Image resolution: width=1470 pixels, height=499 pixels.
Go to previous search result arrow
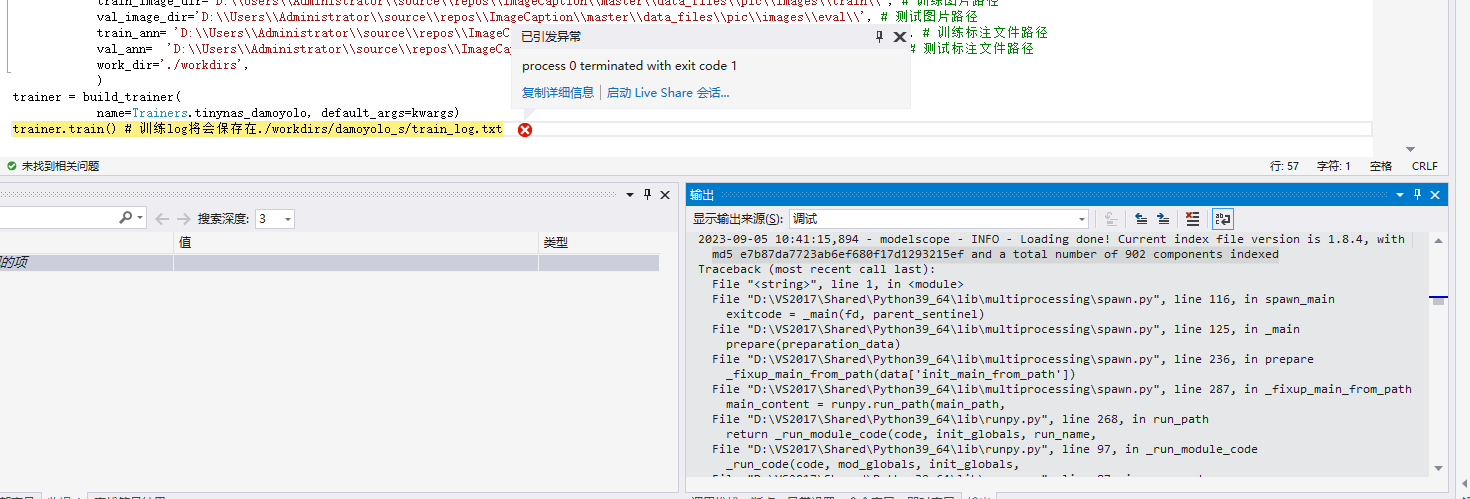163,218
